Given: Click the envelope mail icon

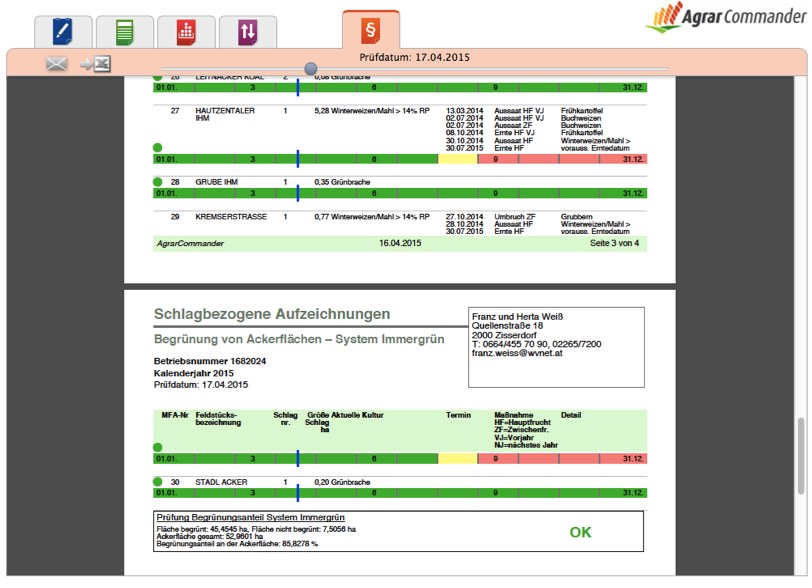Looking at the screenshot, I should [56, 64].
